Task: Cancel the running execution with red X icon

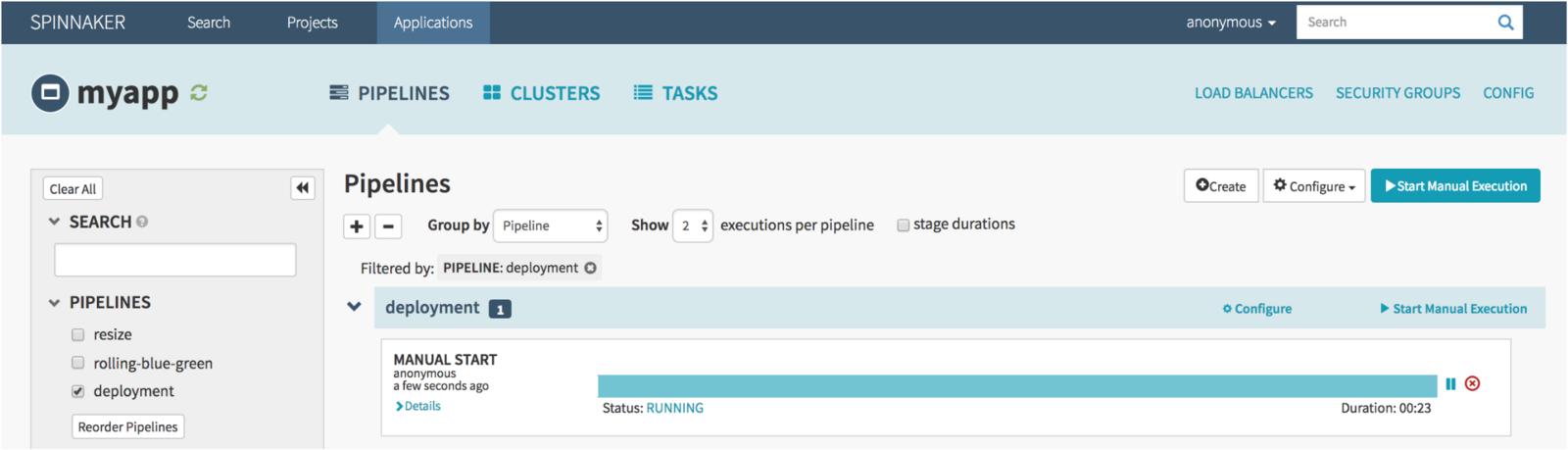Action: [1472, 383]
